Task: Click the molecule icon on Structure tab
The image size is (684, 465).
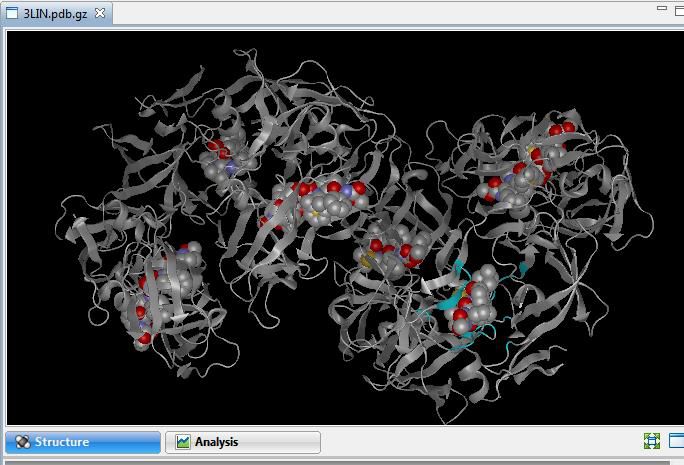Action: pyautogui.click(x=22, y=442)
